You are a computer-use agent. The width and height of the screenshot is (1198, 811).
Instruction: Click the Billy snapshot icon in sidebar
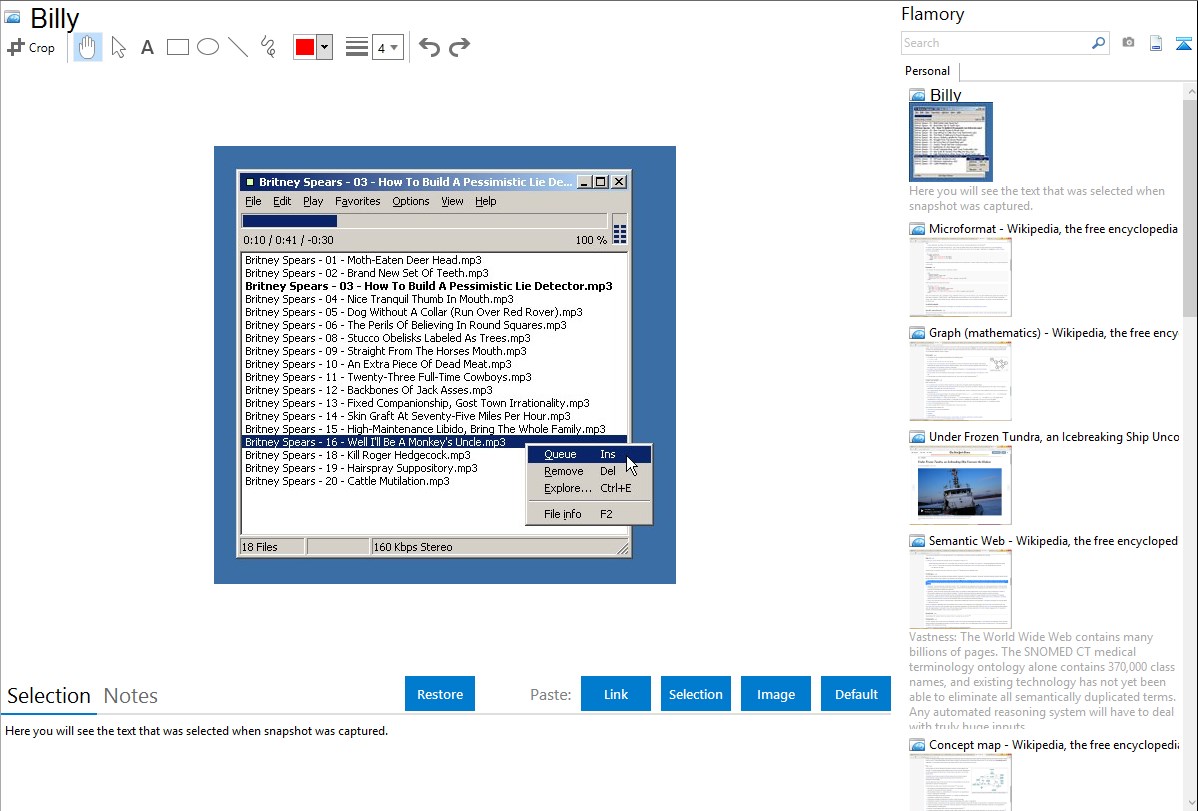coord(917,96)
